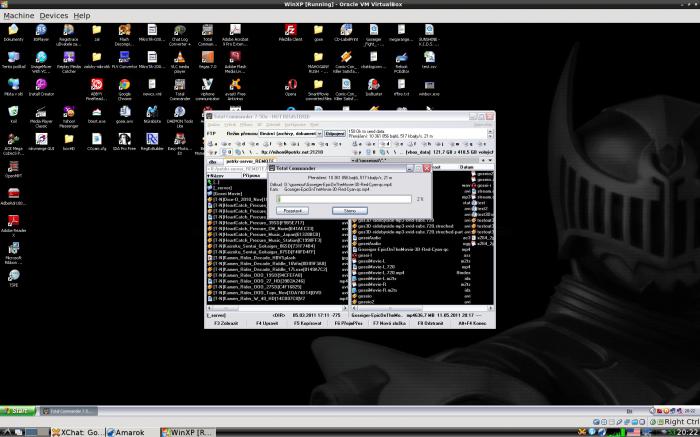Sort left panel by Přípona column
The height and width of the screenshot is (437, 700).
(256, 175)
